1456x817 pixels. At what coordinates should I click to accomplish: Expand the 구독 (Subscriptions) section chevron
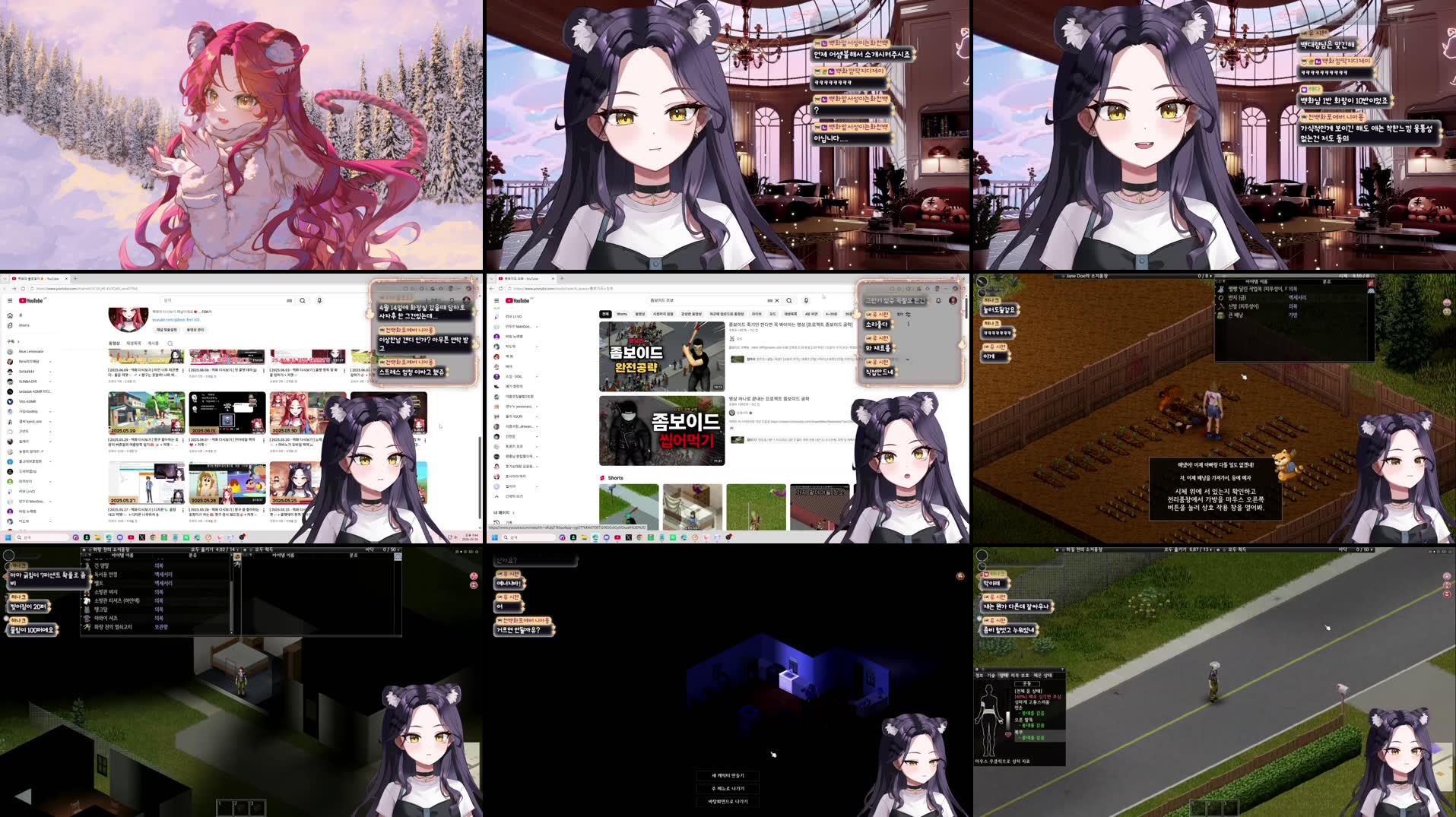(x=17, y=341)
